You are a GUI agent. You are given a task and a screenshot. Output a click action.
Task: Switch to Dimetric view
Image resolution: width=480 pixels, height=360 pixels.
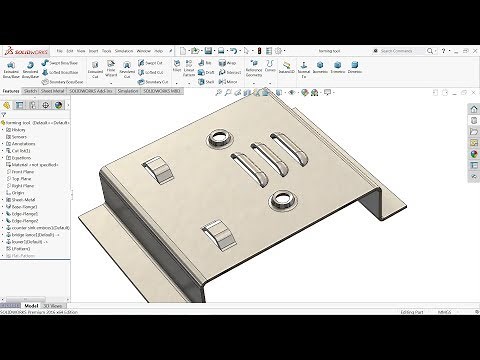[x=355, y=67]
